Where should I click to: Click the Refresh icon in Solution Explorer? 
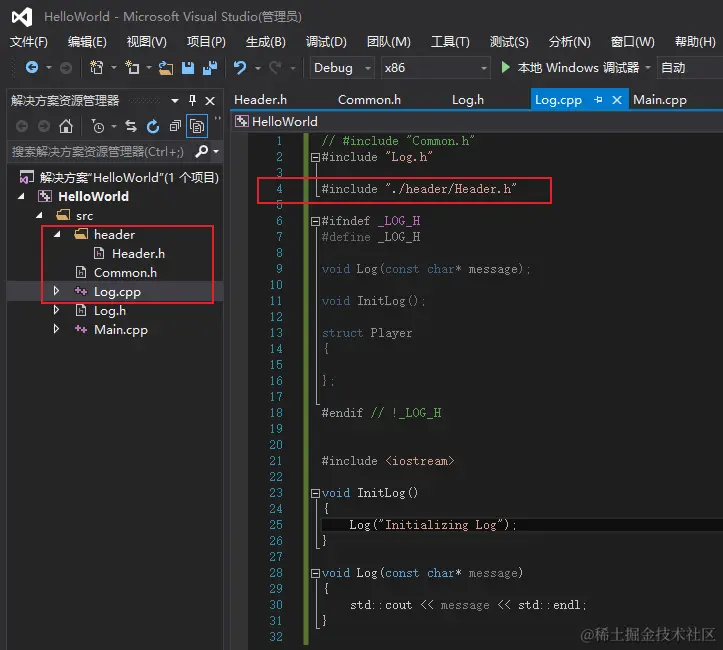pos(153,126)
